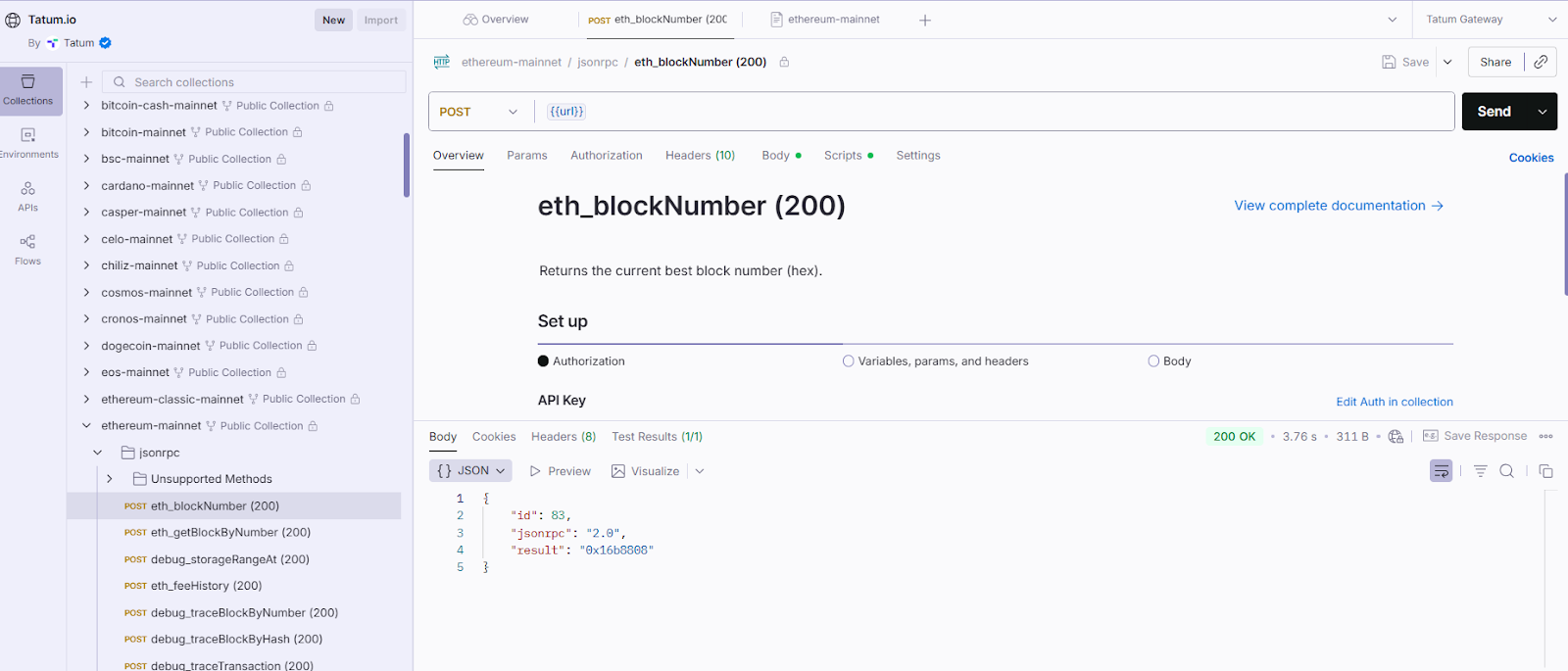This screenshot has height=671, width=1568.
Task: Open the Visualize dropdown arrow
Action: pyautogui.click(x=700, y=471)
